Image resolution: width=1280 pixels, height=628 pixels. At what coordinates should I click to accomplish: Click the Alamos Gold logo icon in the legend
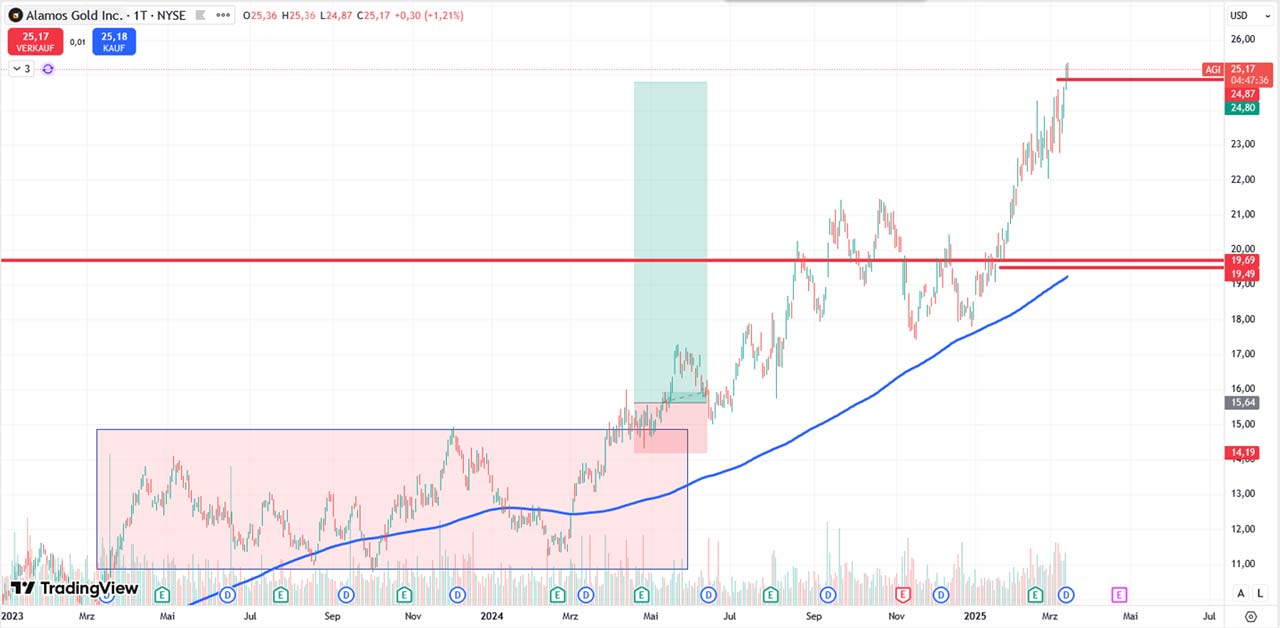[14, 15]
